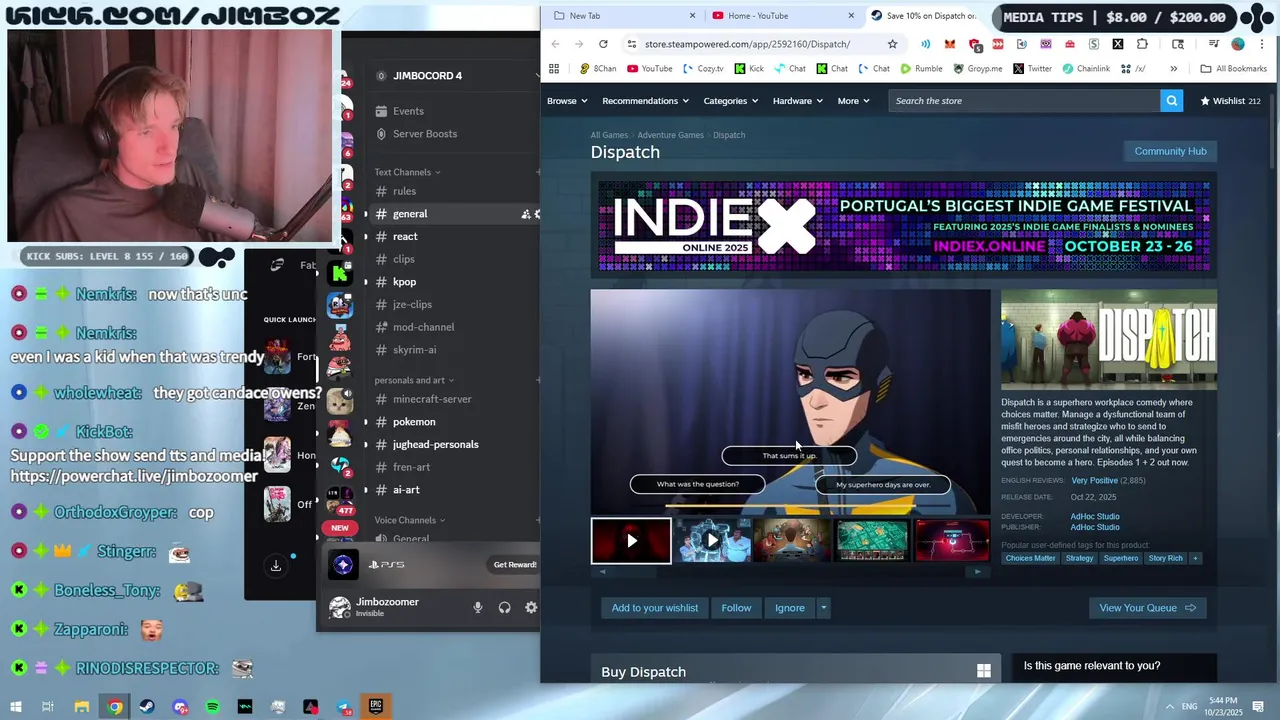Screen dimensions: 1280x720
Task: Open the Chrome extensions puzzle icon
Action: pos(1142,44)
